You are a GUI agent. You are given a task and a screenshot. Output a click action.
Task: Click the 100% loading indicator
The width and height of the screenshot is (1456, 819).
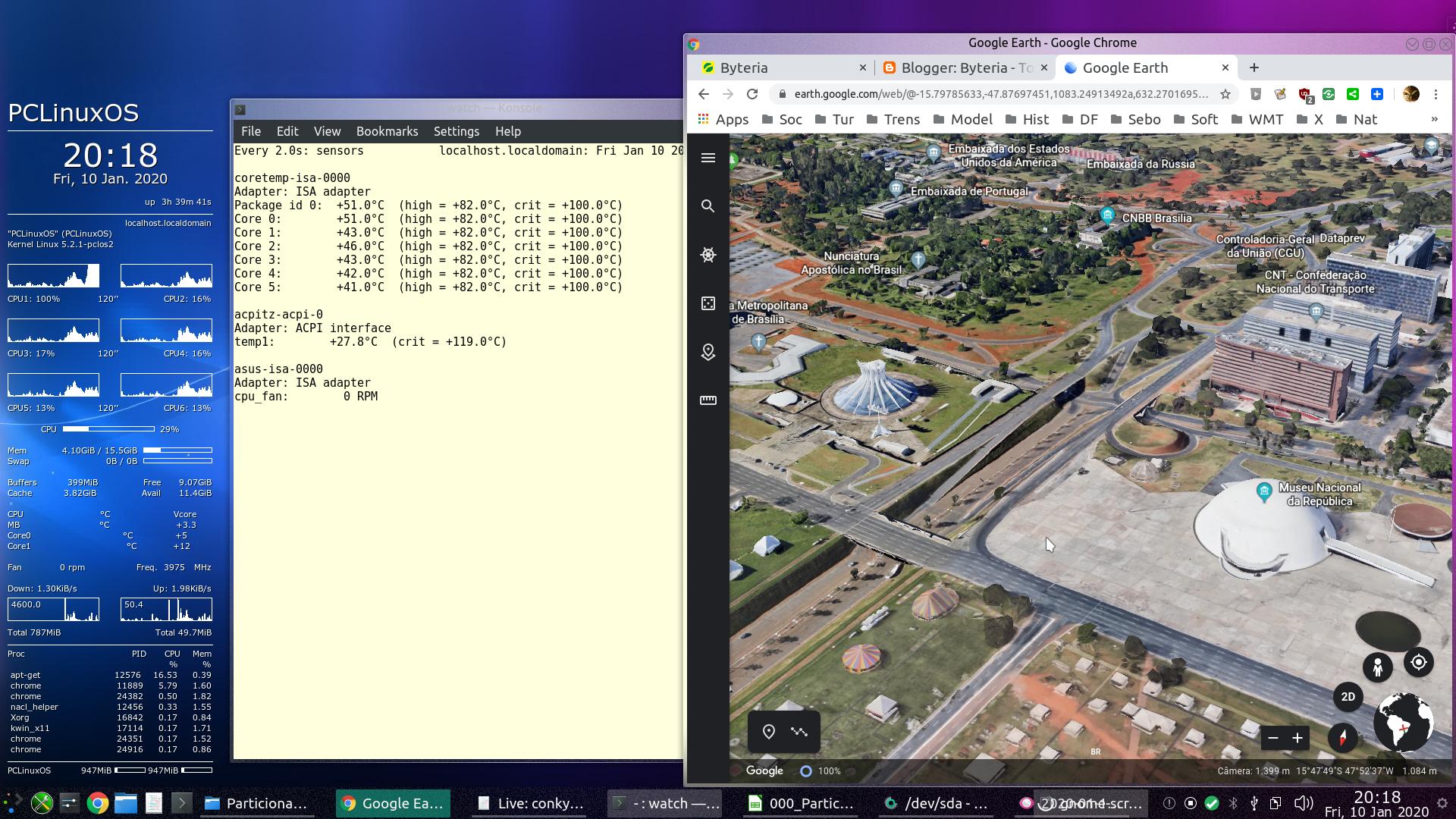click(821, 771)
